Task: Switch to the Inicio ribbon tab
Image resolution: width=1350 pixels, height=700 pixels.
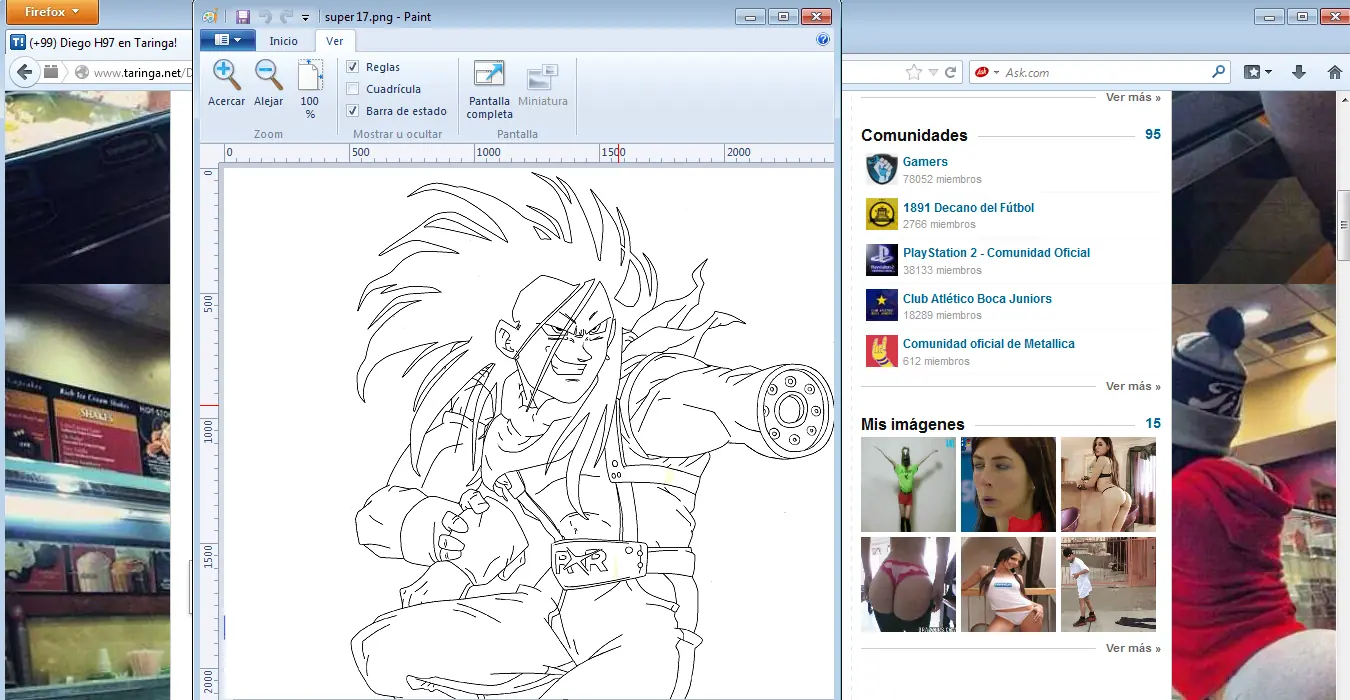Action: click(x=284, y=41)
